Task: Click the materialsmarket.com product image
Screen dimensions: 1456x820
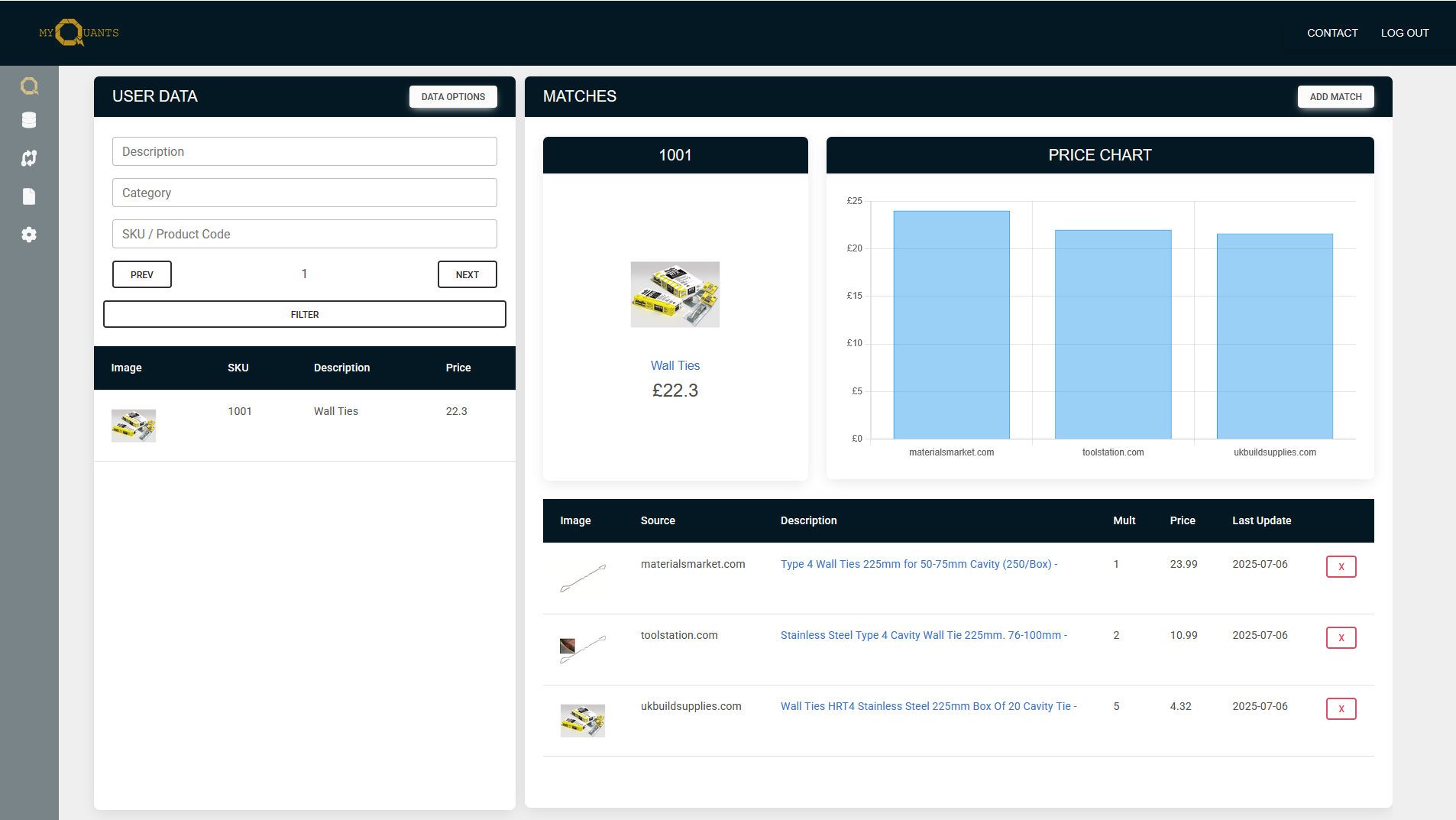Action: click(582, 579)
